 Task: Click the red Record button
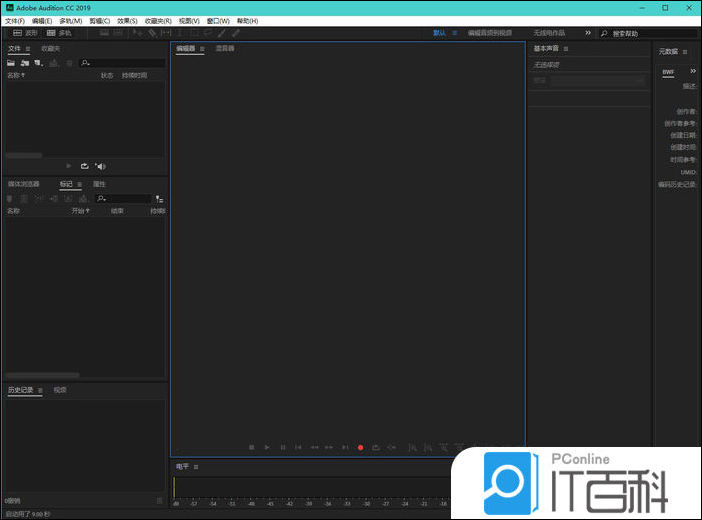pos(360,447)
